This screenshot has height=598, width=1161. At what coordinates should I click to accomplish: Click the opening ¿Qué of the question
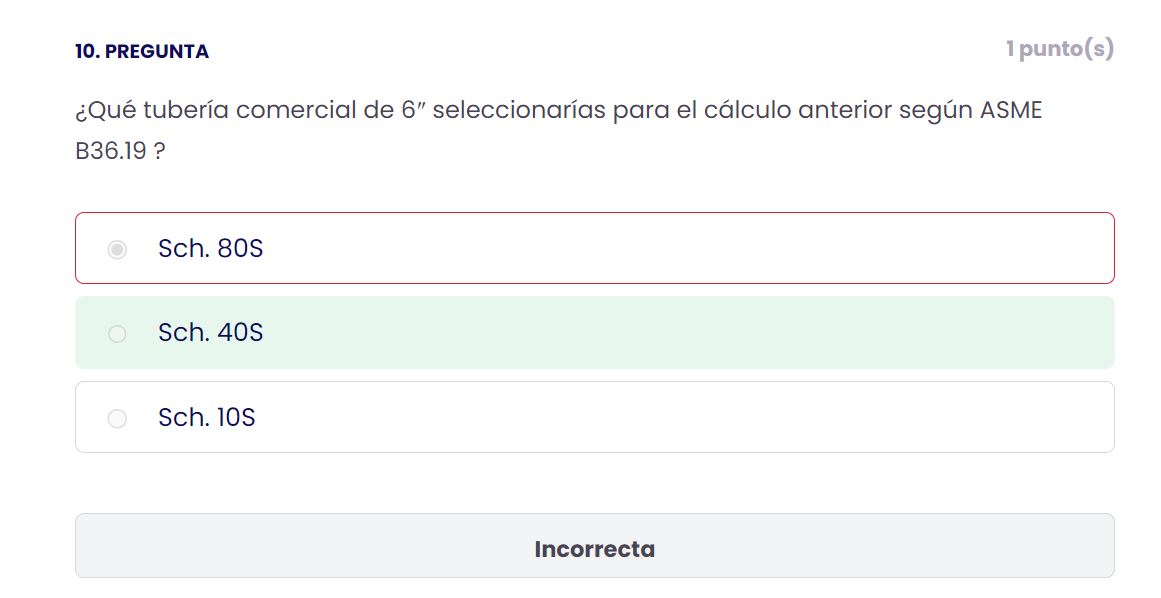pos(106,111)
